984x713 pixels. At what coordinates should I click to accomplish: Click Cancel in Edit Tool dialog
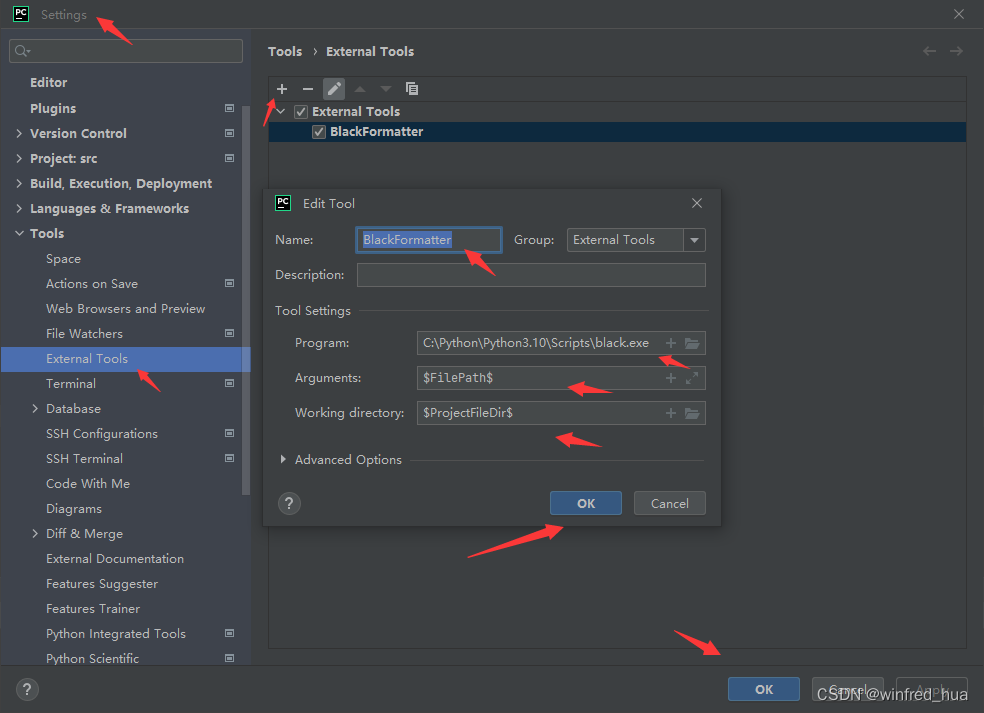point(670,503)
